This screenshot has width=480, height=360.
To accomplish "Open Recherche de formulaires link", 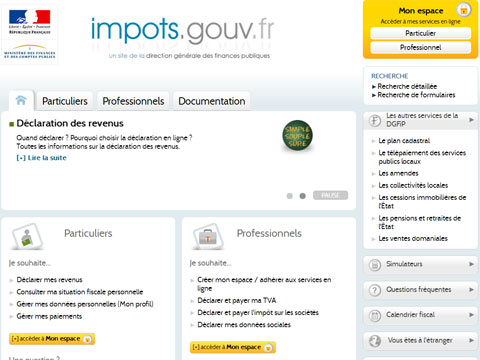I will point(416,95).
